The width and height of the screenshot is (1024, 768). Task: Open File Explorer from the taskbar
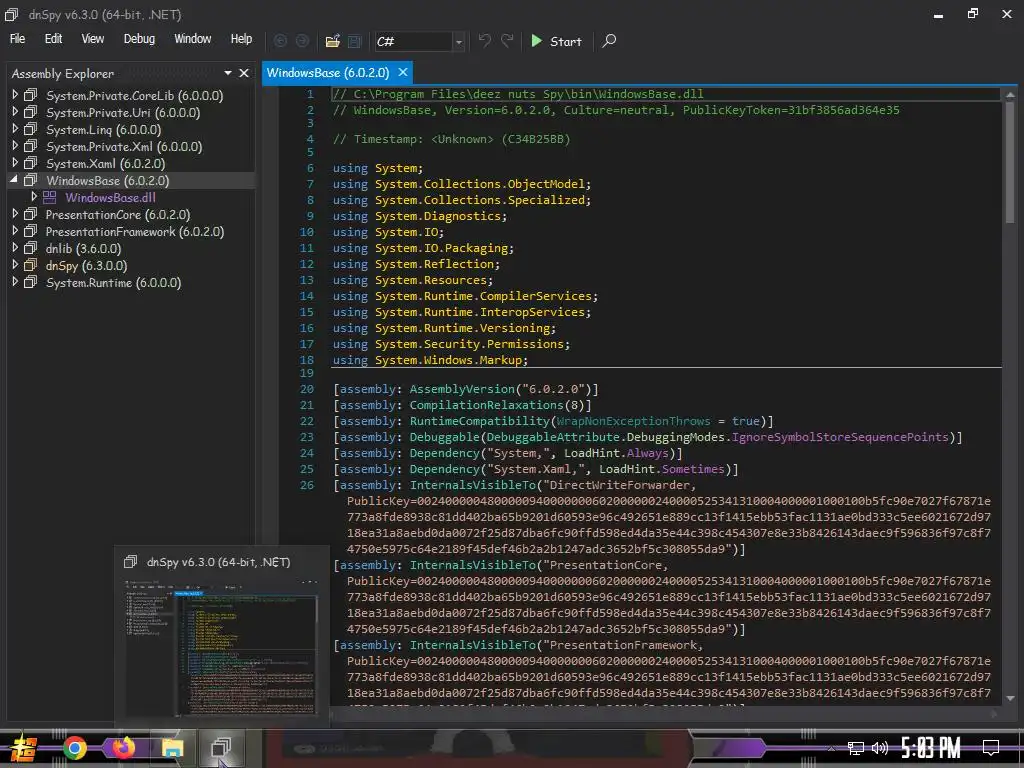tap(172, 748)
